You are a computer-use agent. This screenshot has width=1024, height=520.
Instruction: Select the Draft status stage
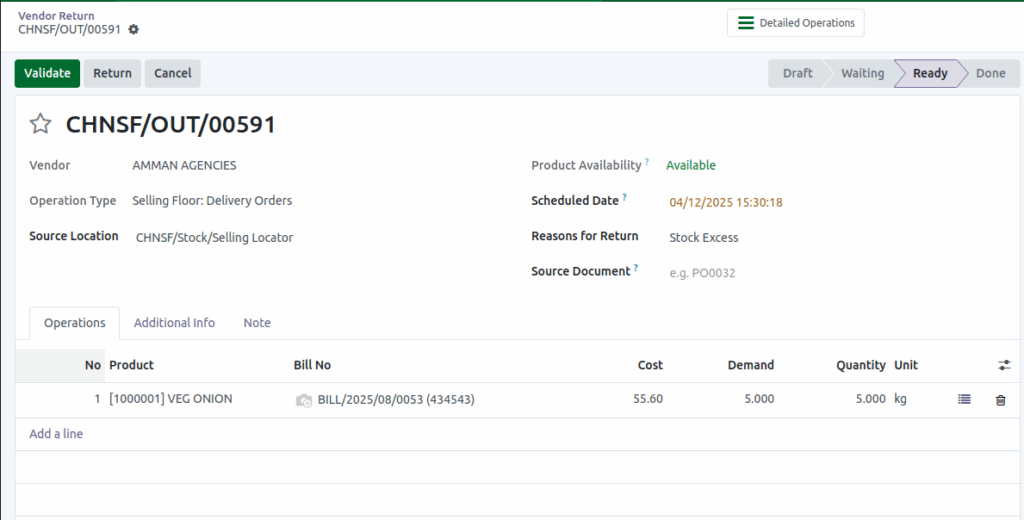[x=797, y=73]
